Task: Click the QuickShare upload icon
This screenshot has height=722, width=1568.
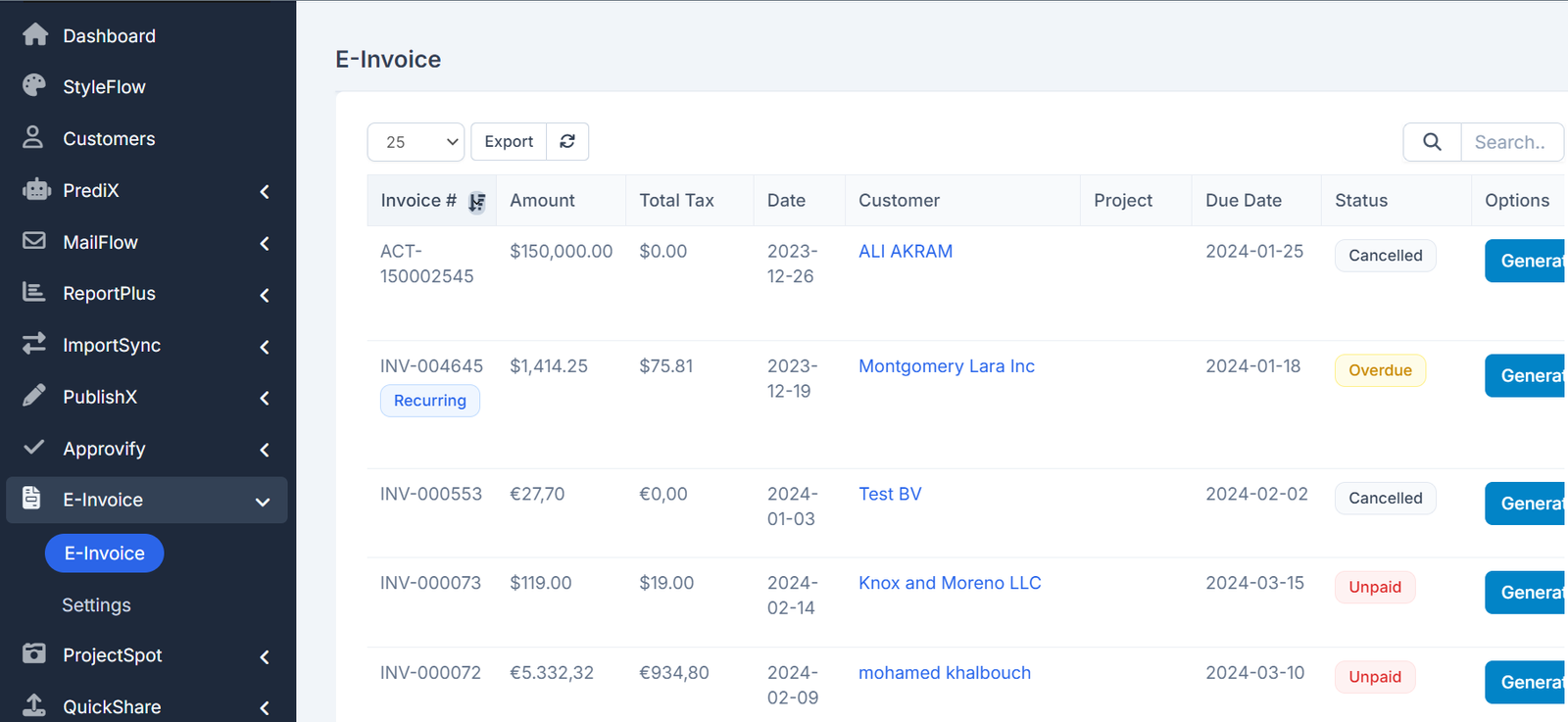Action: click(x=34, y=705)
